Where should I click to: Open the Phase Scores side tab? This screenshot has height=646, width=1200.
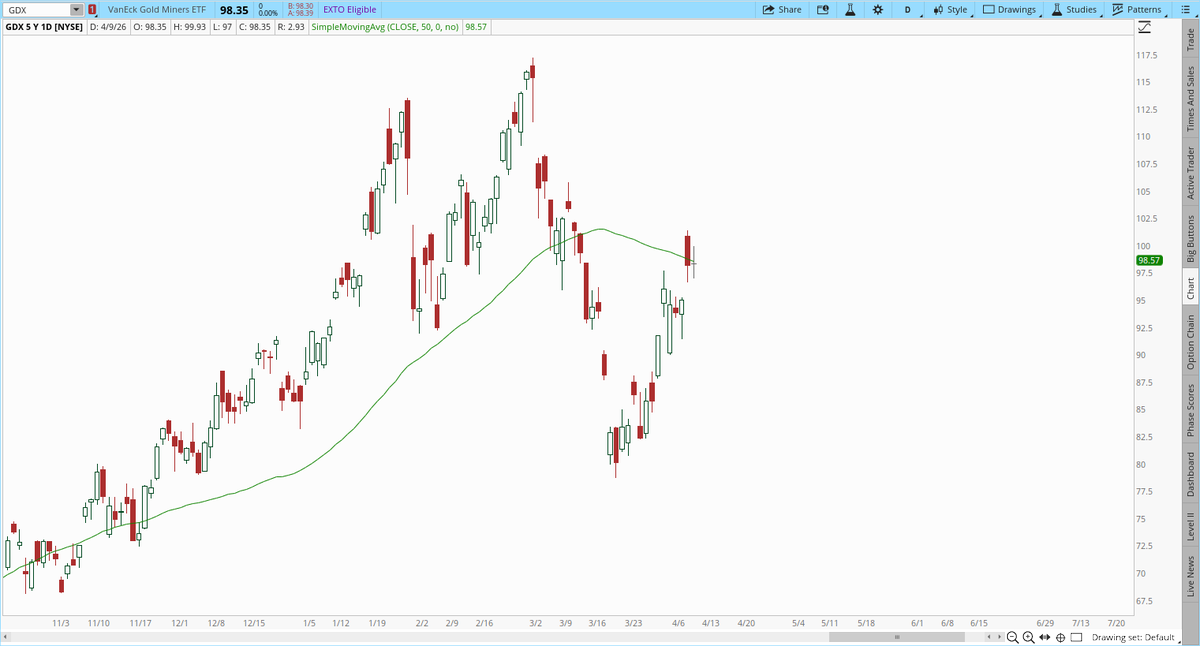(x=1190, y=411)
